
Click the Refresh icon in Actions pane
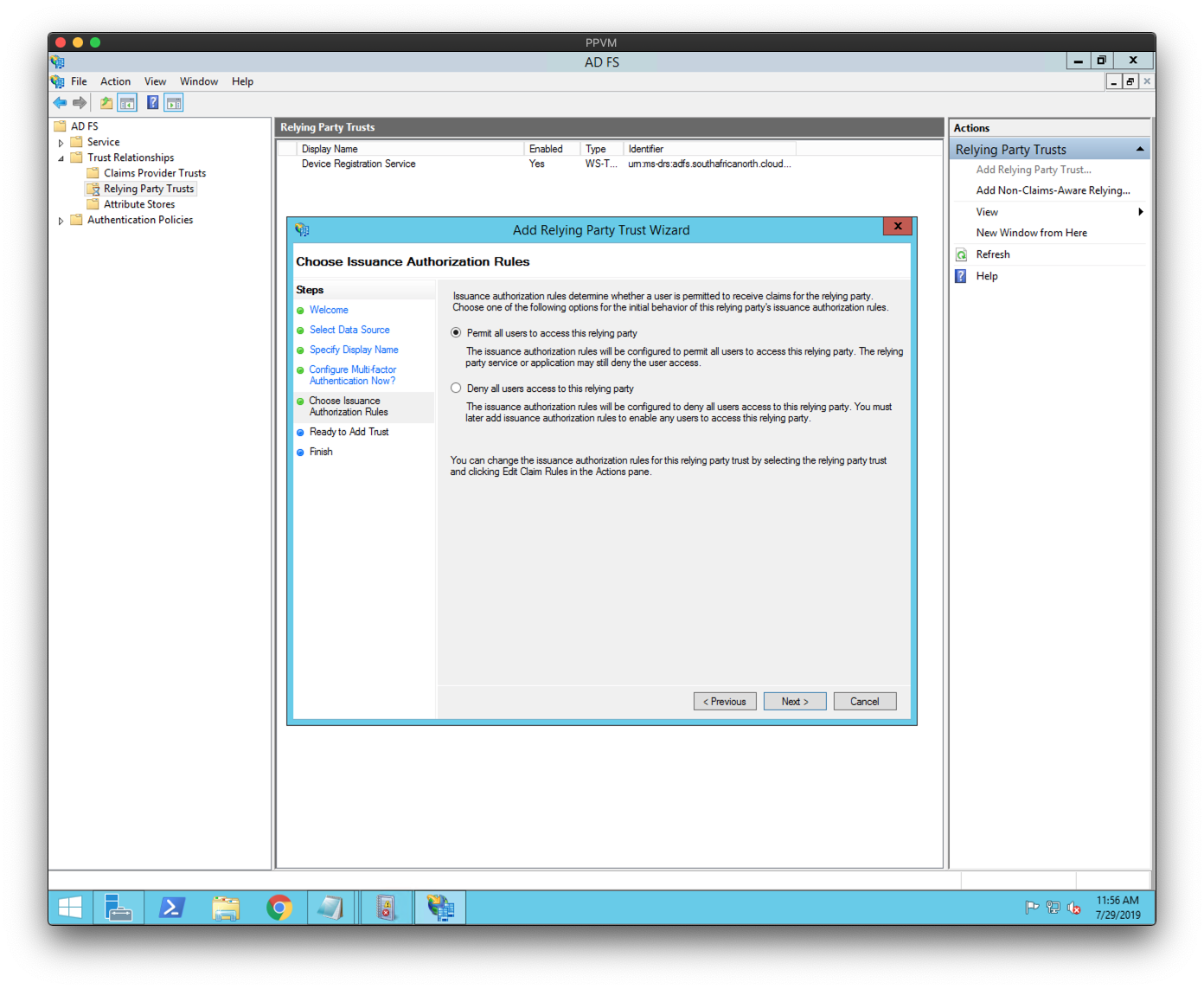tap(961, 254)
